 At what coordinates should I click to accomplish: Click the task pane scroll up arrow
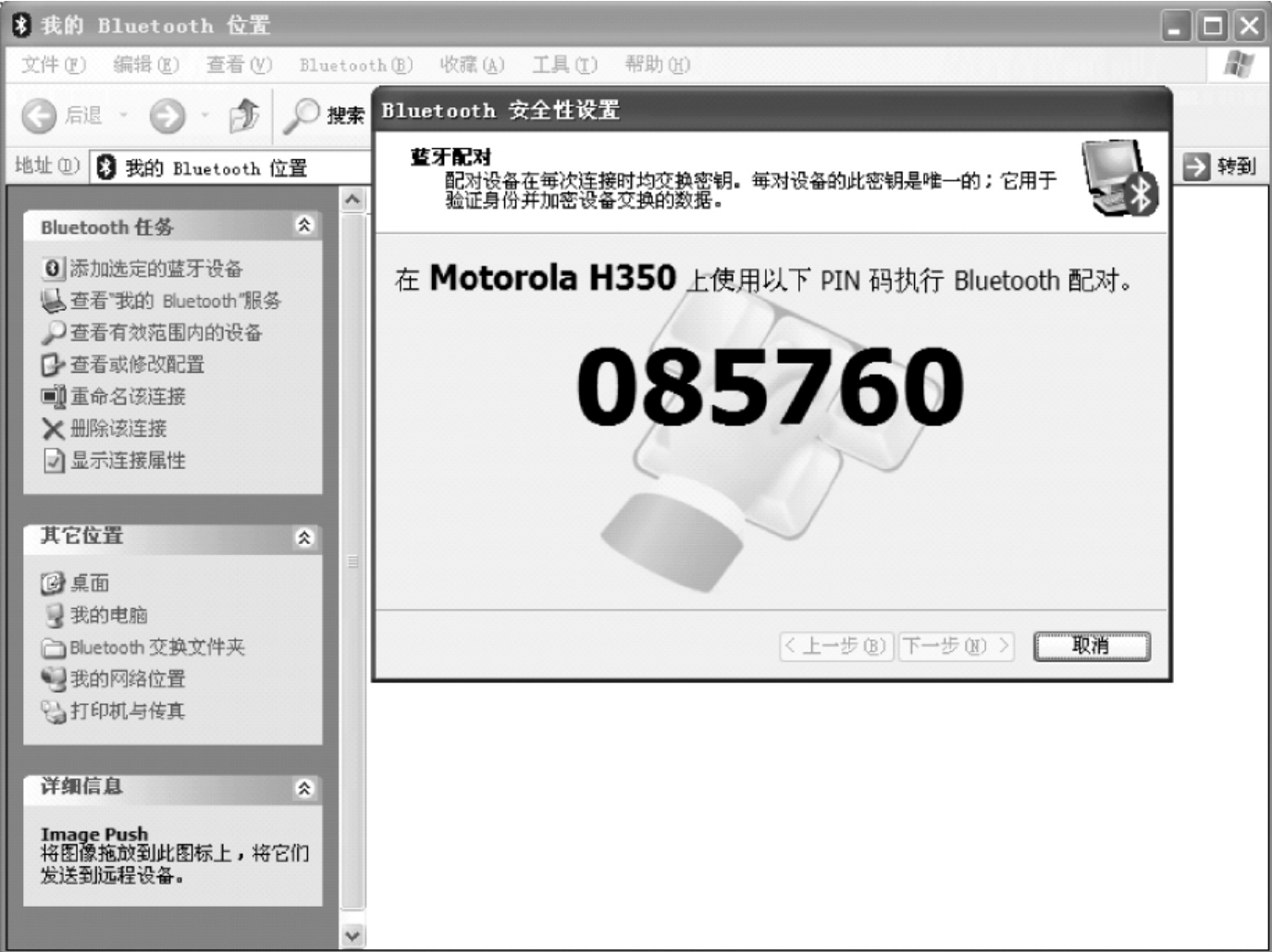pos(352,200)
